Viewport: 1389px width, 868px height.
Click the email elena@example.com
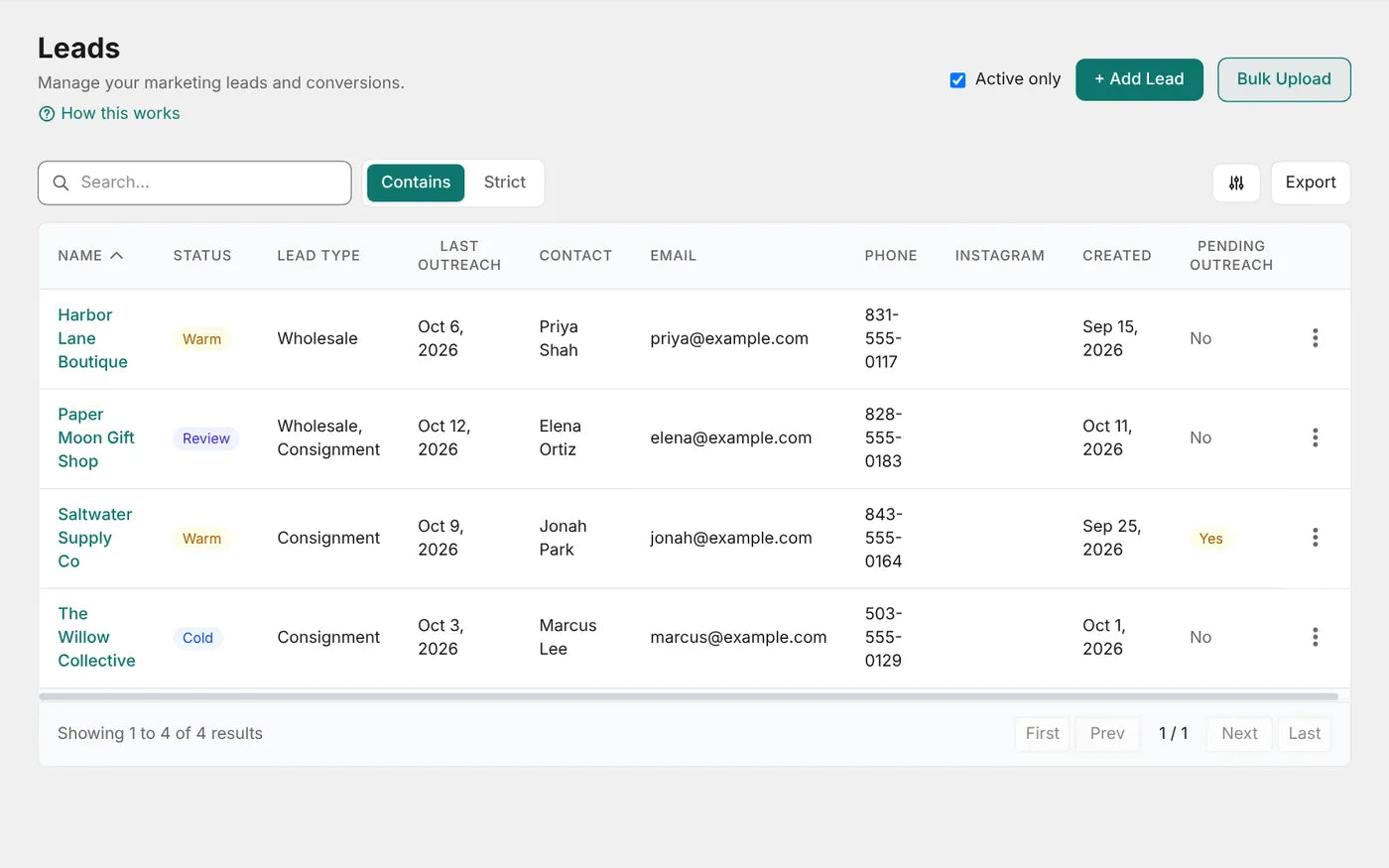pos(731,437)
